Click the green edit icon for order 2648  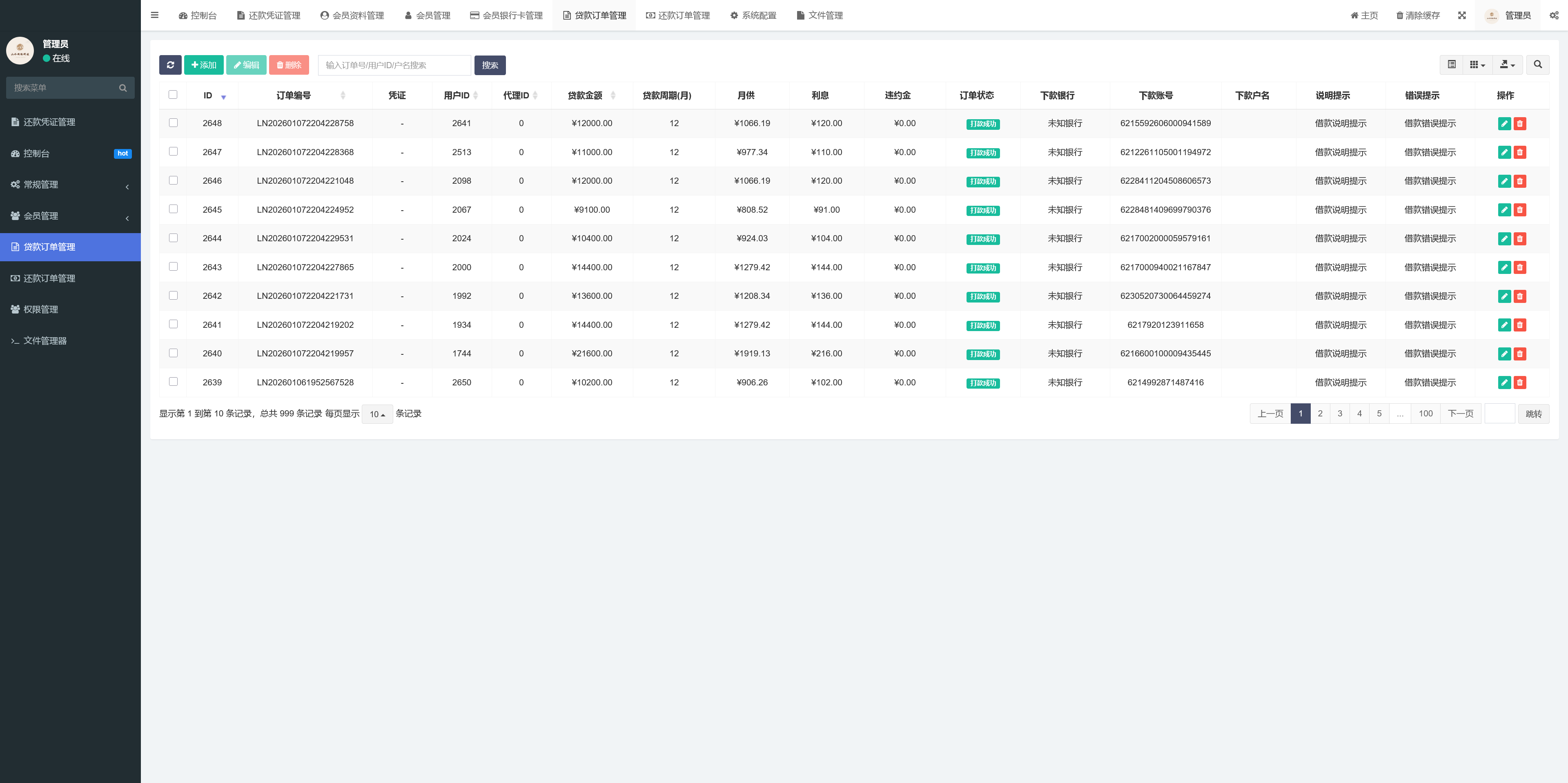pos(1504,124)
